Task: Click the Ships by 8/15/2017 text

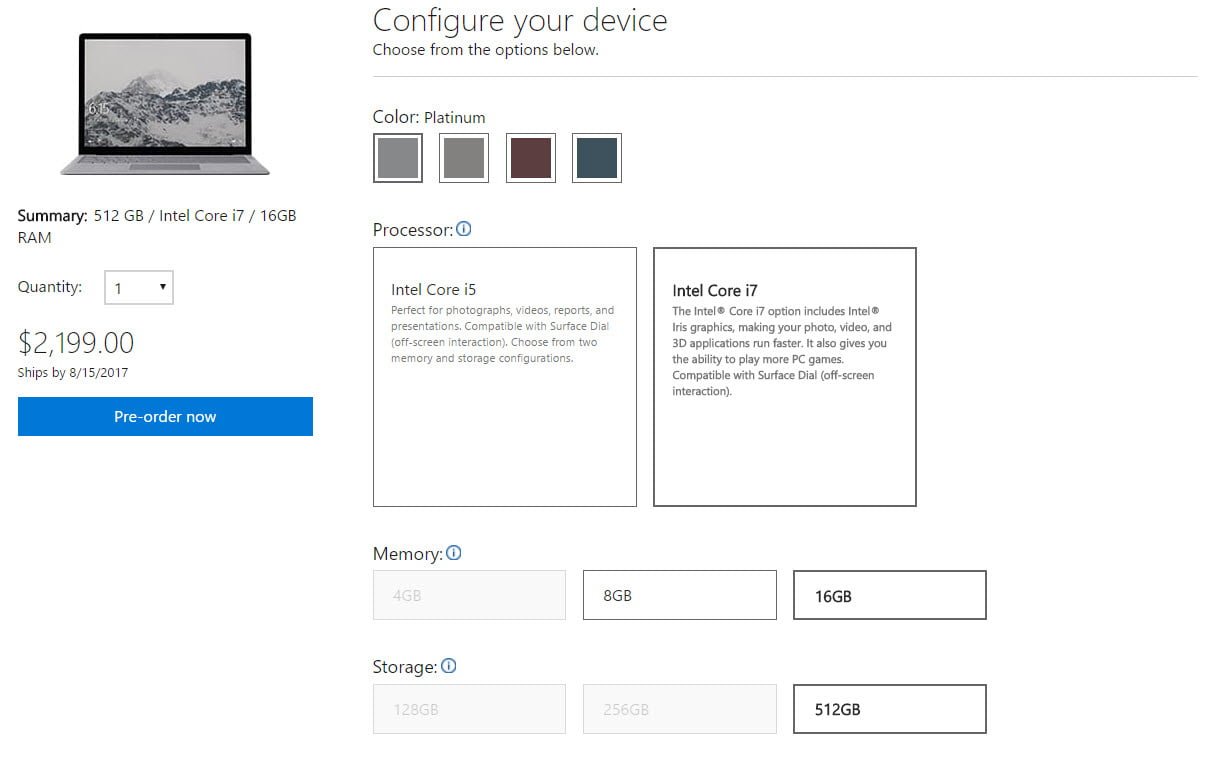Action: click(x=73, y=373)
